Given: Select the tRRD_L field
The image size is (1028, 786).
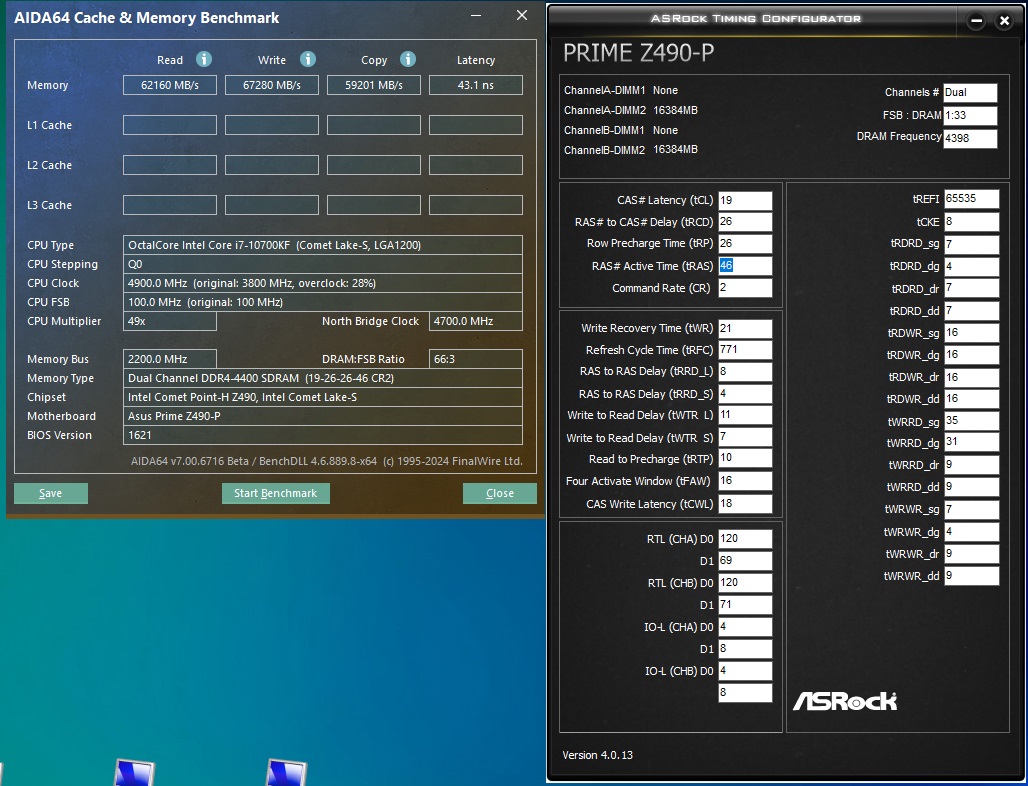Looking at the screenshot, I should tap(745, 372).
